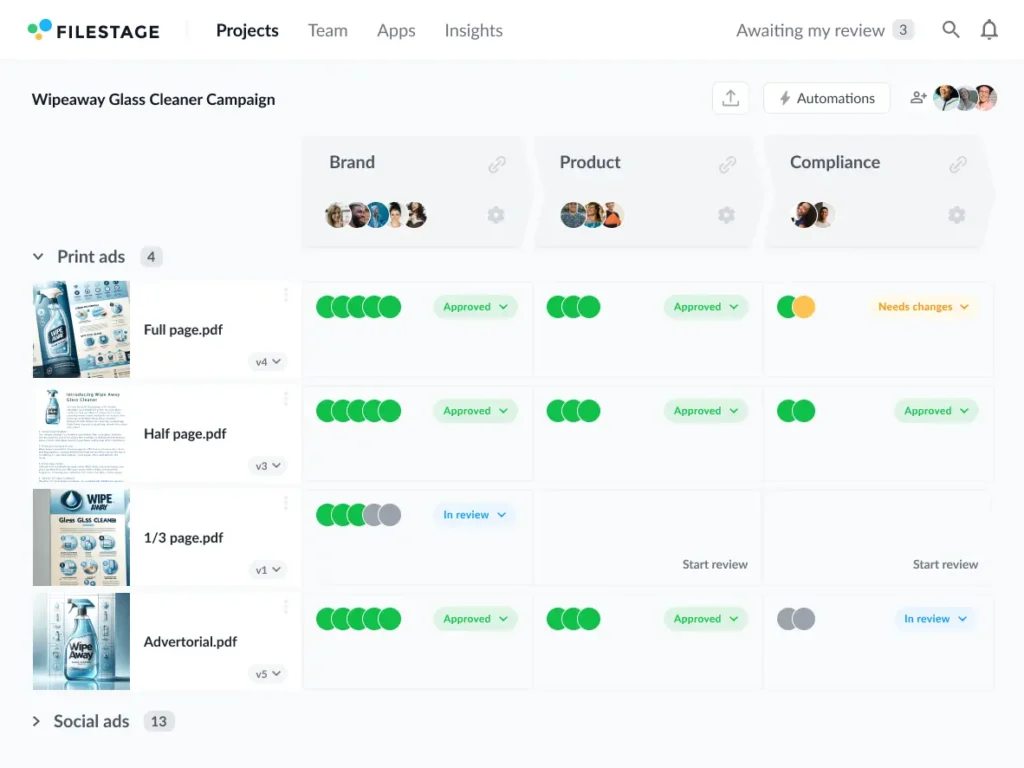
Task: Open the Insights tab
Action: pyautogui.click(x=473, y=30)
